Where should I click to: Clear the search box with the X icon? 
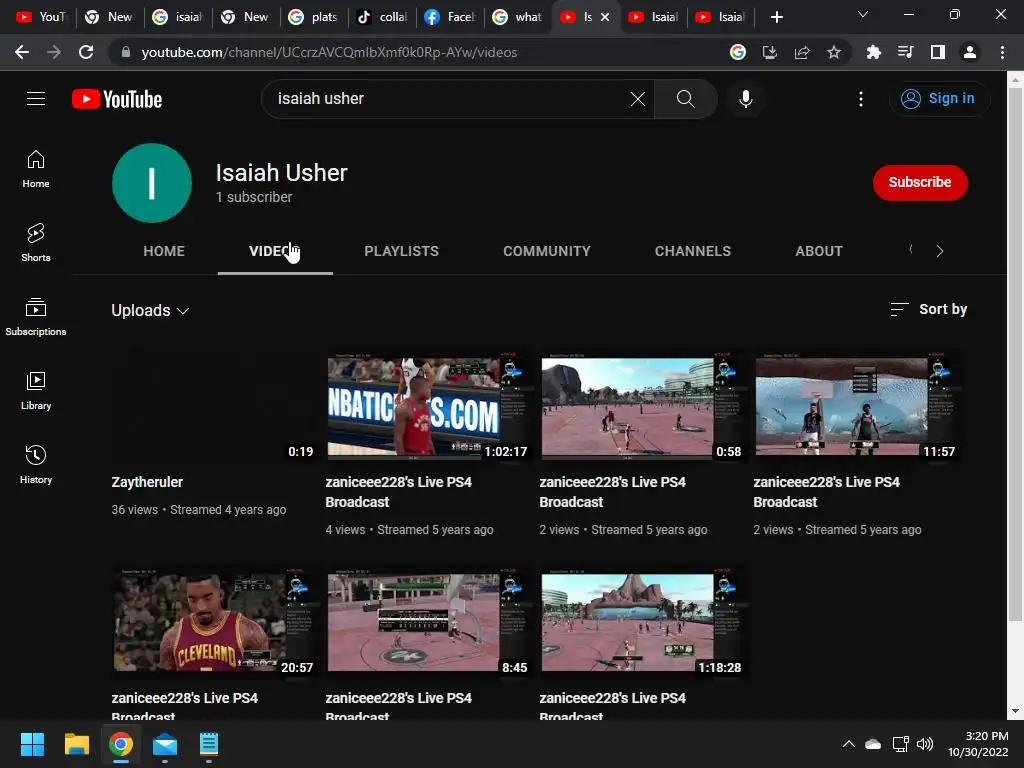pos(637,99)
